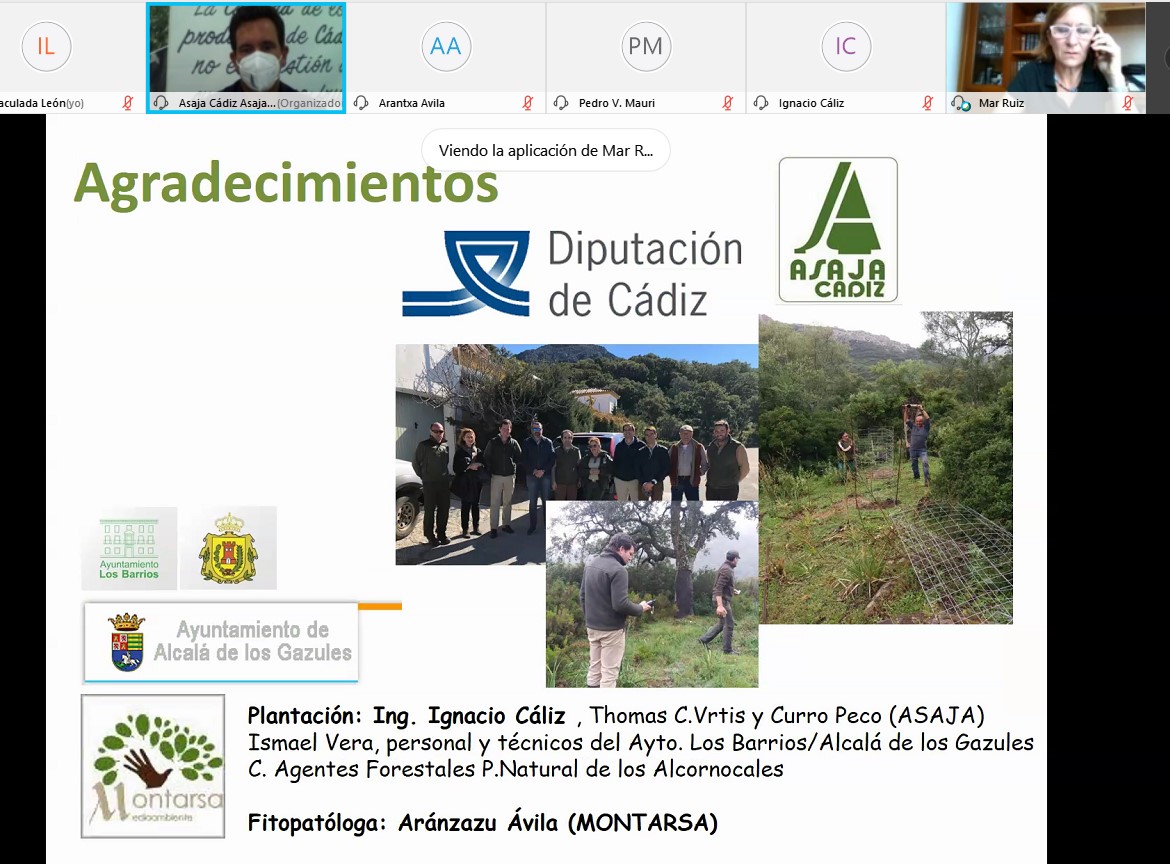The height and width of the screenshot is (864, 1170).
Task: Click name 'Ignacio Cáliz' participant label
Action: coord(811,103)
